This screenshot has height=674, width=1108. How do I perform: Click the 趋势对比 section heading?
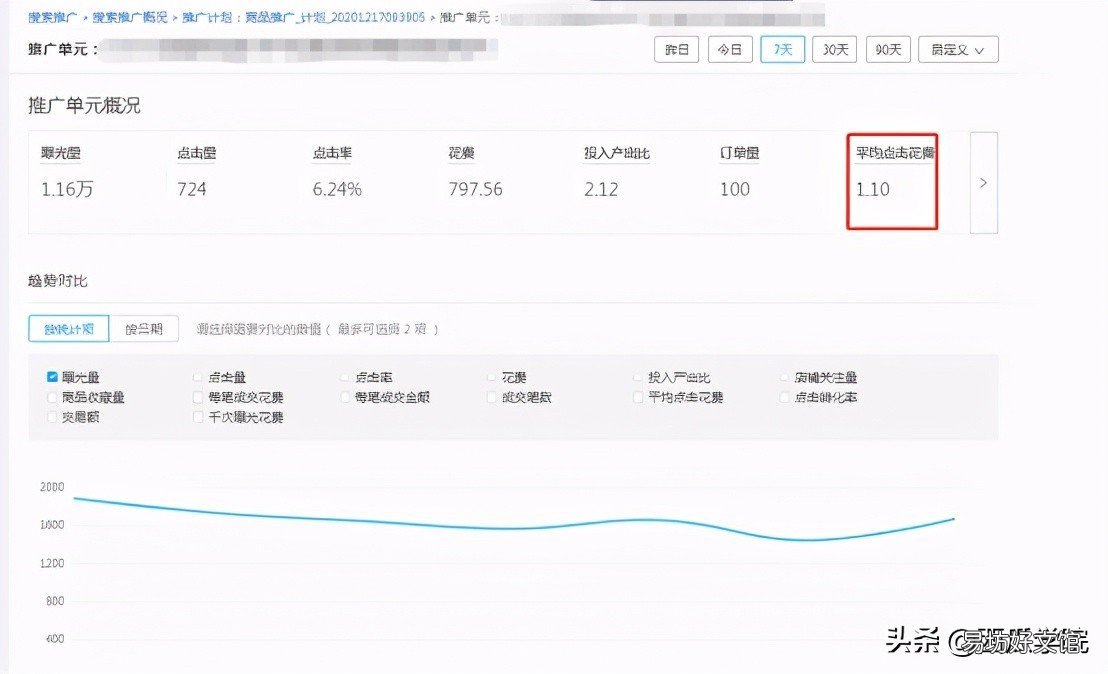click(57, 280)
